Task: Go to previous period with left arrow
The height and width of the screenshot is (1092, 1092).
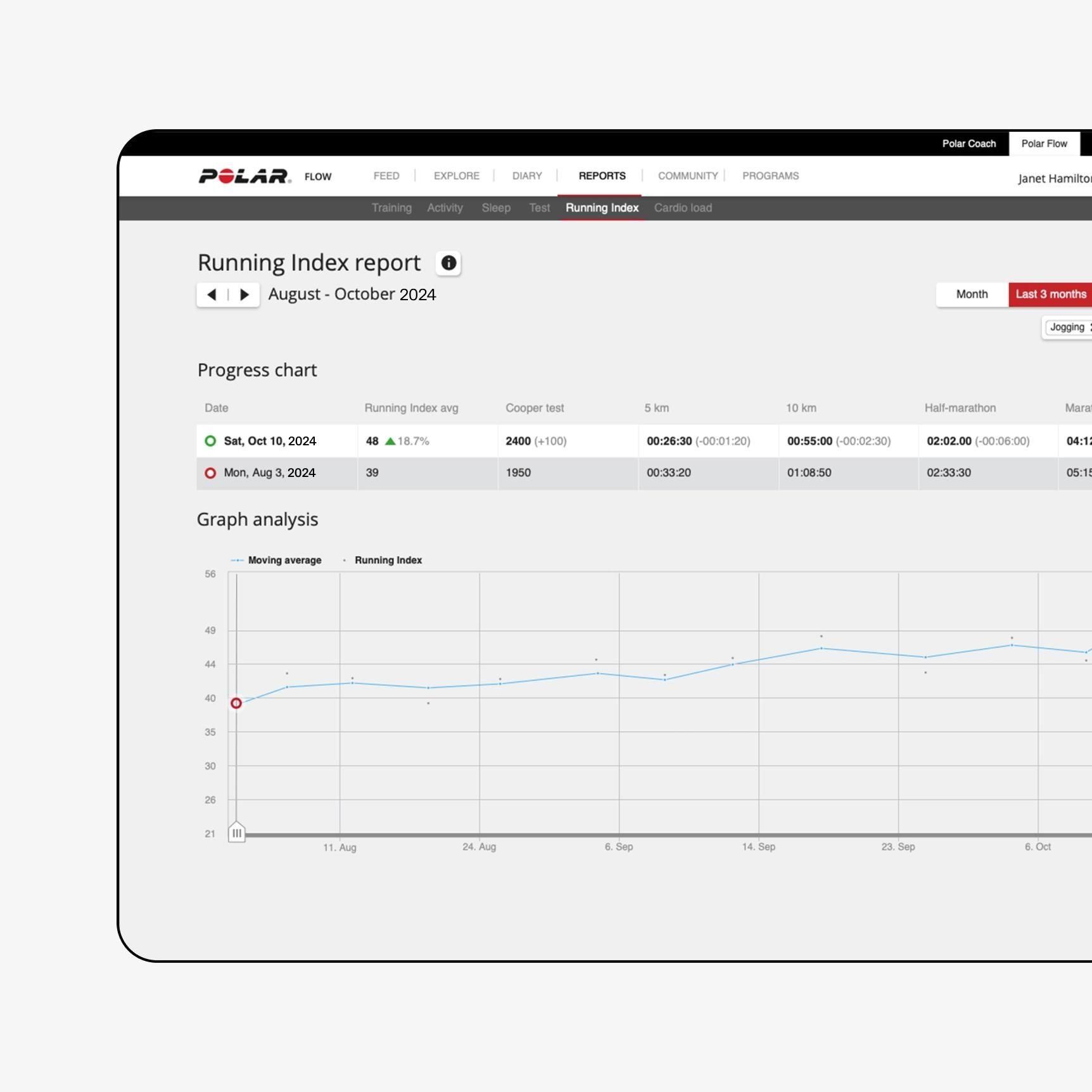Action: [212, 295]
